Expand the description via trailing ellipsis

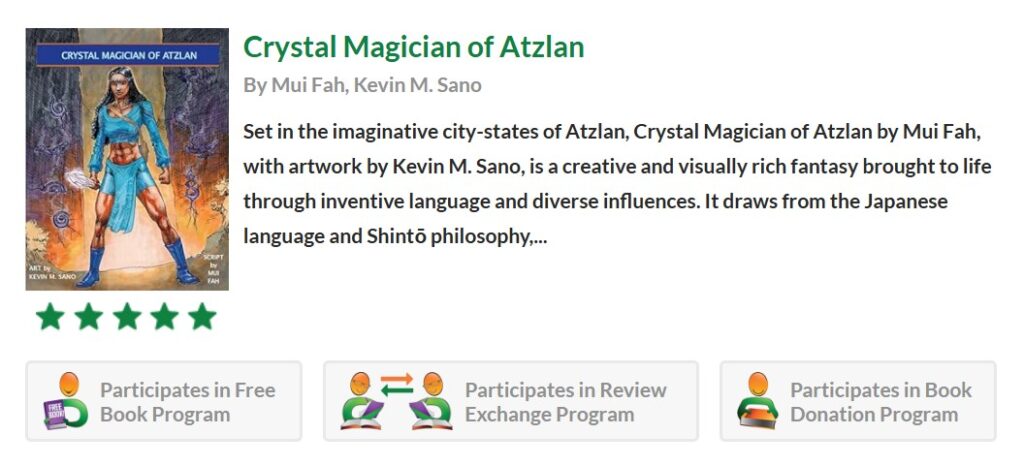pos(539,237)
